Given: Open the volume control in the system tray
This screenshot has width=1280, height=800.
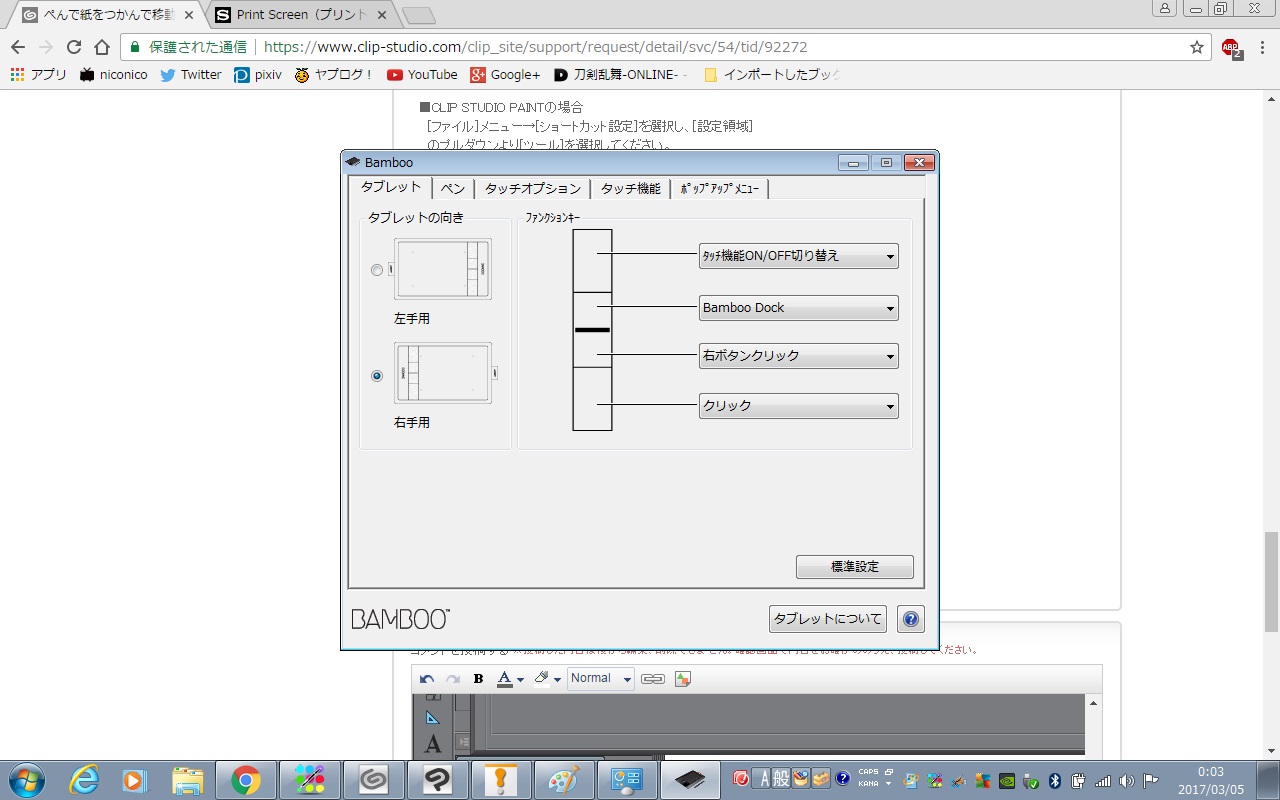Looking at the screenshot, I should 1127,781.
